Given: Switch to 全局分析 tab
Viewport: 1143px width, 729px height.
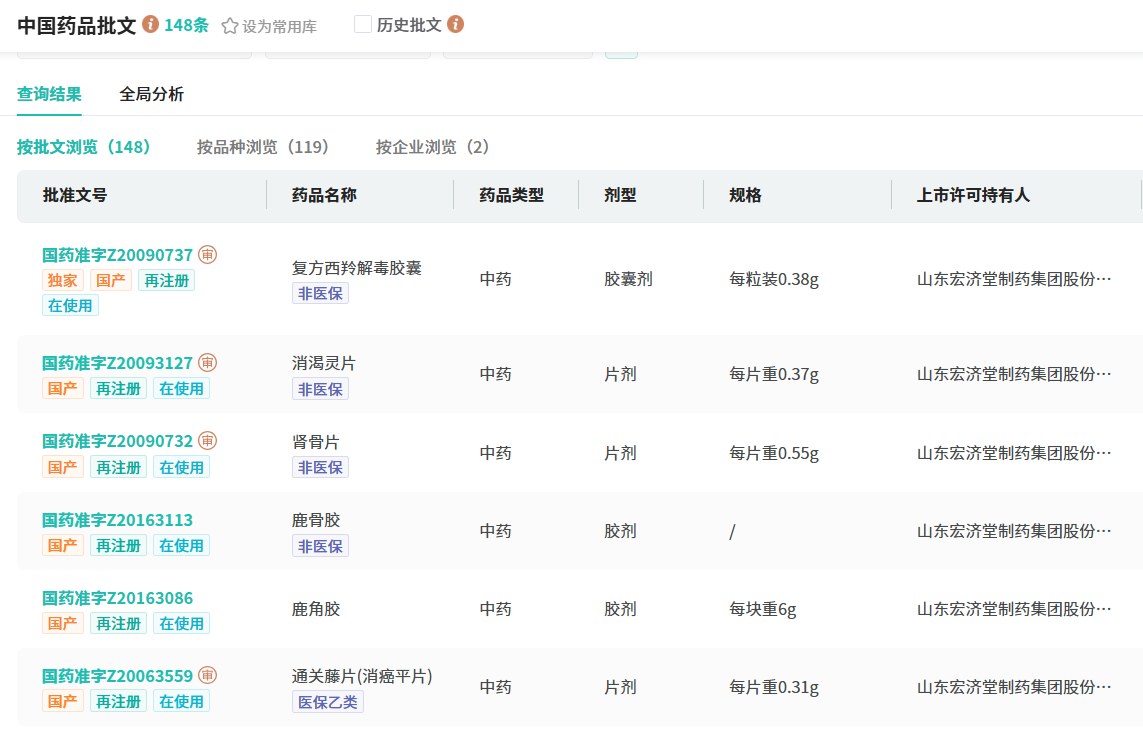Looking at the screenshot, I should tap(152, 94).
